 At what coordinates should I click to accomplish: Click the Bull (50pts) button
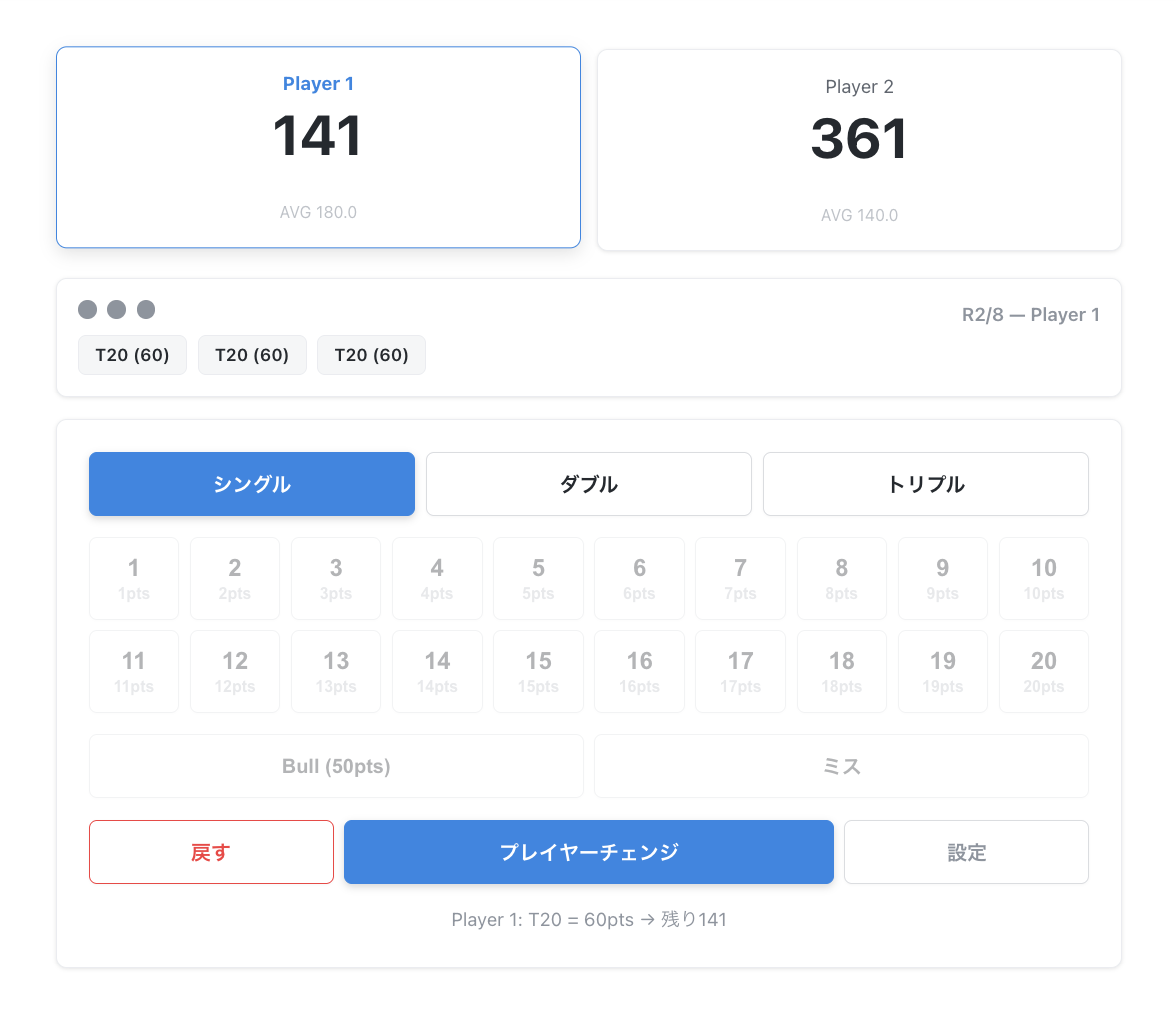(x=336, y=766)
